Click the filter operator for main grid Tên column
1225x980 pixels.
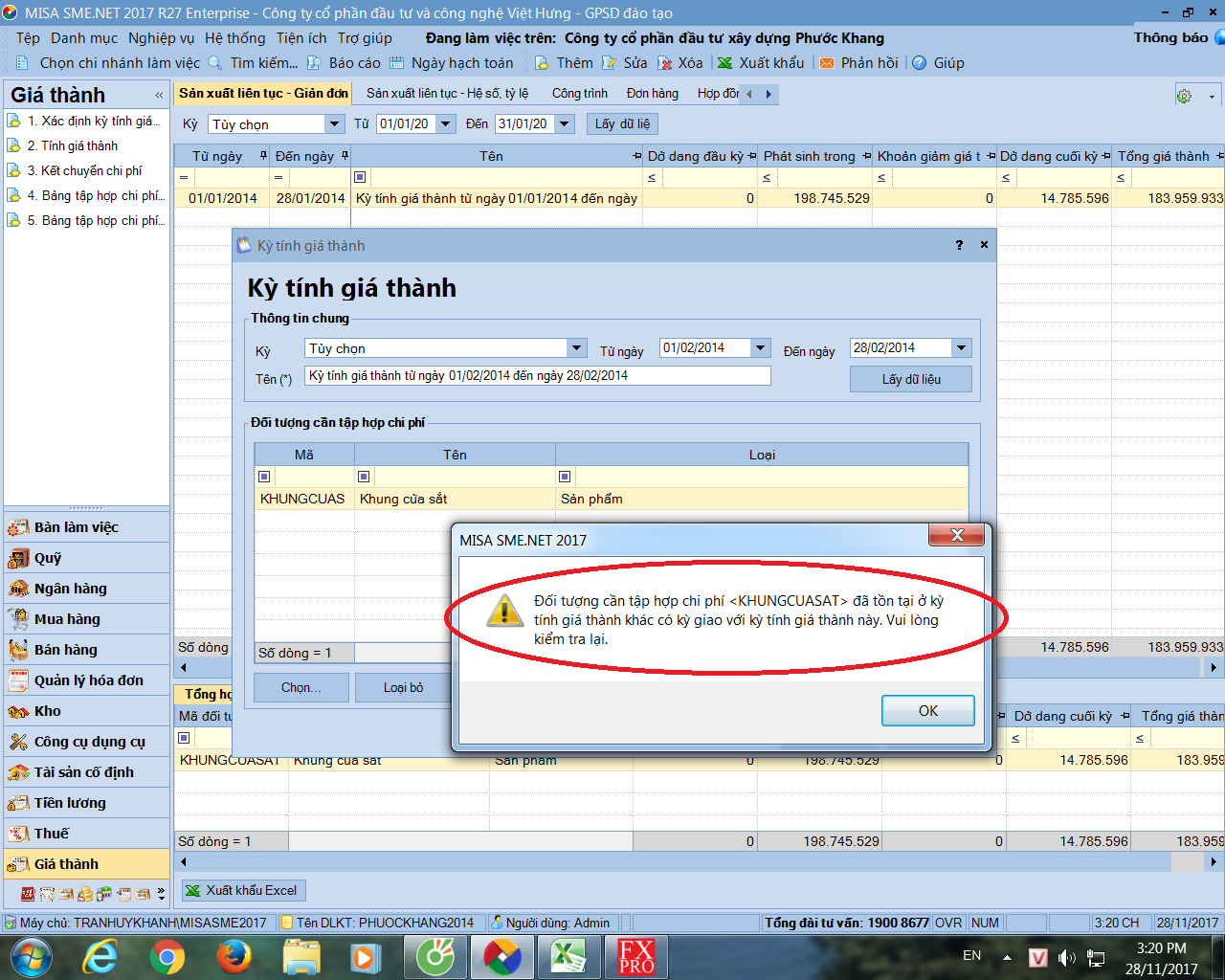[360, 177]
